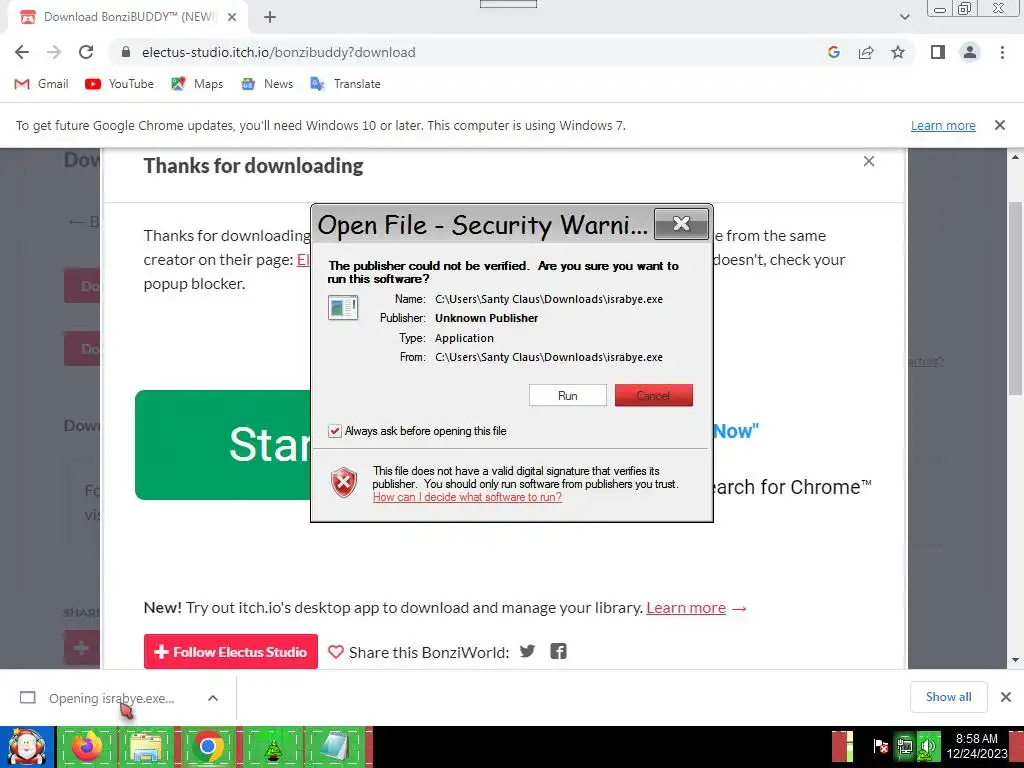The height and width of the screenshot is (768, 1024).
Task: Open Firefox from the taskbar
Action: pos(87,747)
